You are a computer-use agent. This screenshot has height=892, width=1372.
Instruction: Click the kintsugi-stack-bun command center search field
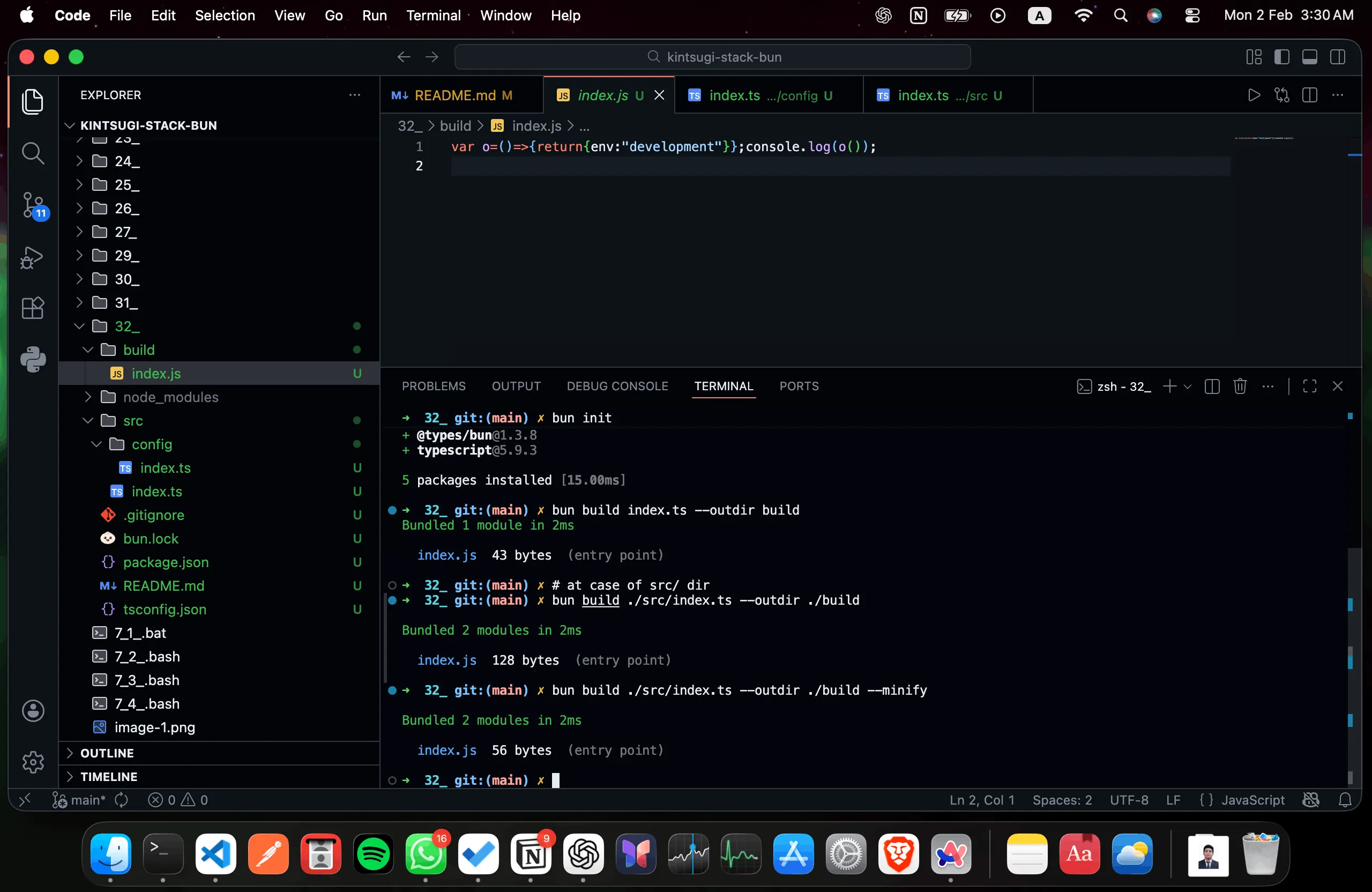(712, 57)
